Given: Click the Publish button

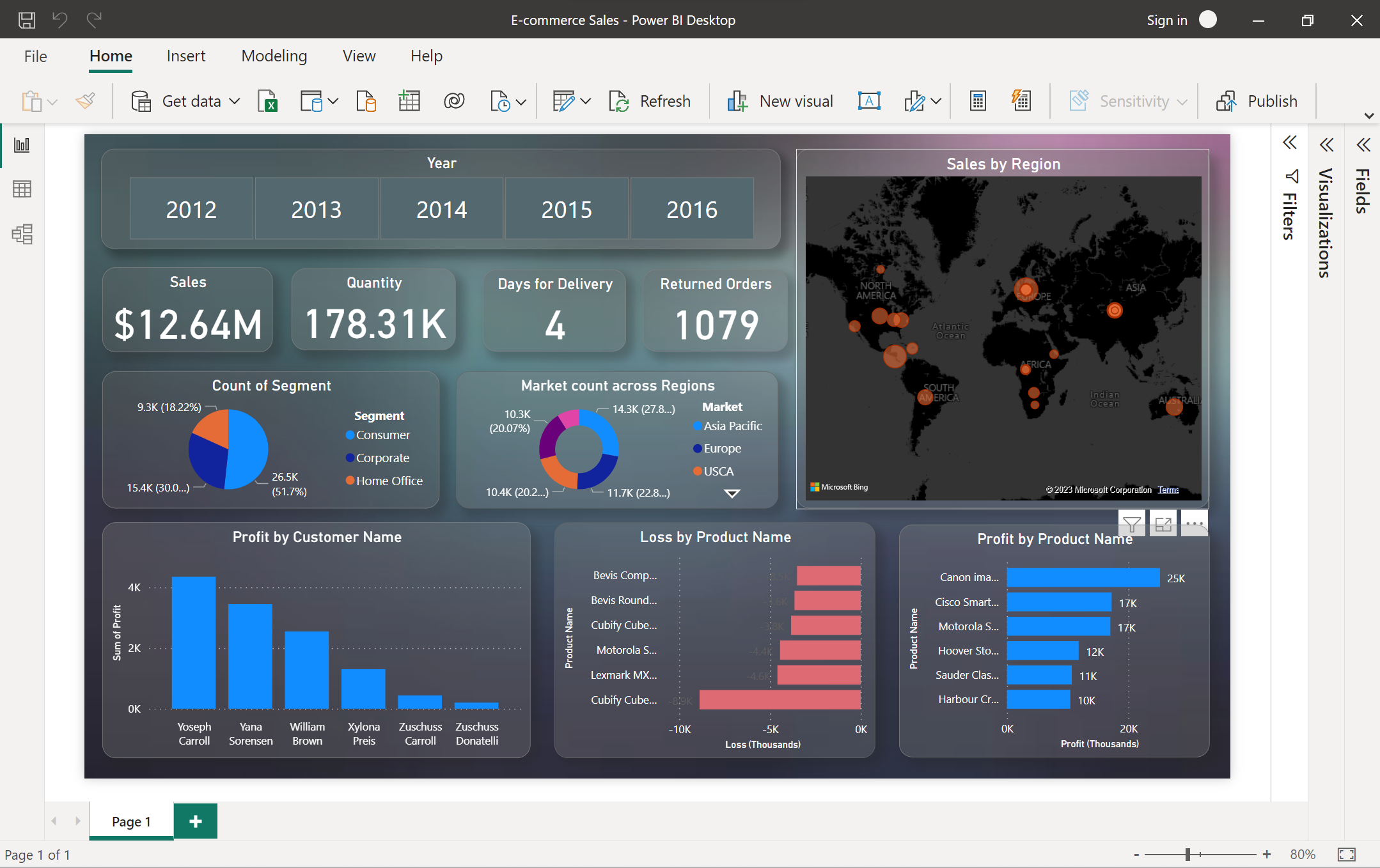Looking at the screenshot, I should pyautogui.click(x=1256, y=101).
